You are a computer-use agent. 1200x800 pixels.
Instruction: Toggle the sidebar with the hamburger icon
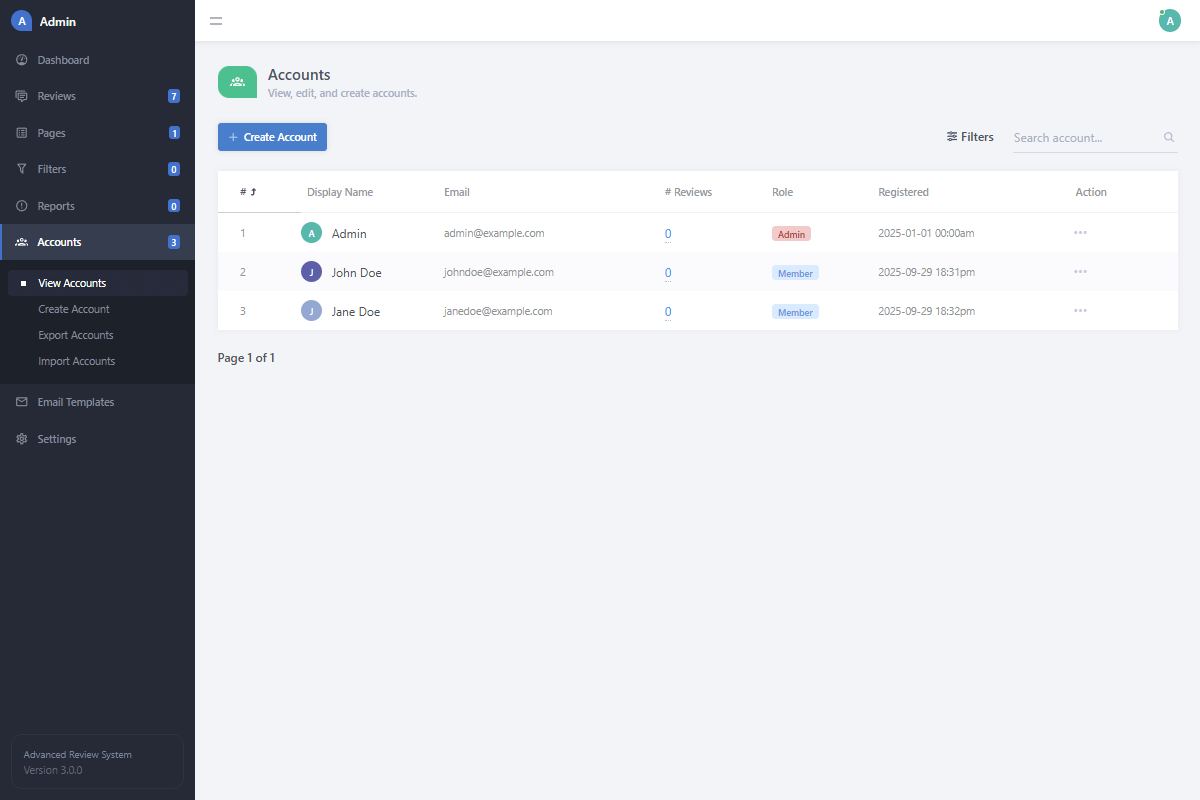click(216, 20)
